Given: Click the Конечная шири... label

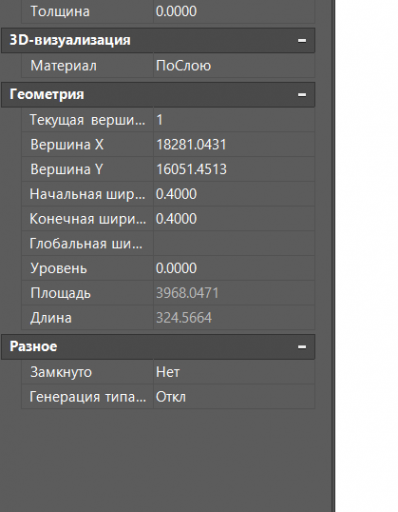Looking at the screenshot, I should [x=88, y=219].
